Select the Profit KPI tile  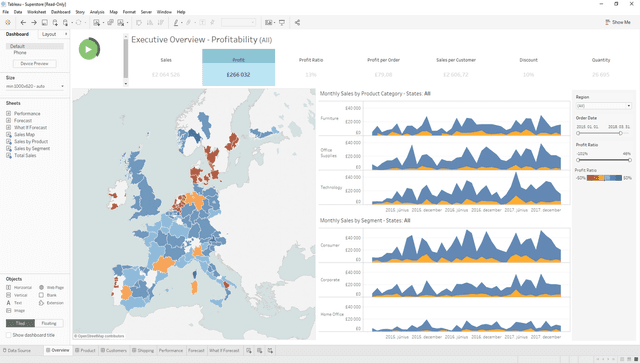[x=238, y=67]
